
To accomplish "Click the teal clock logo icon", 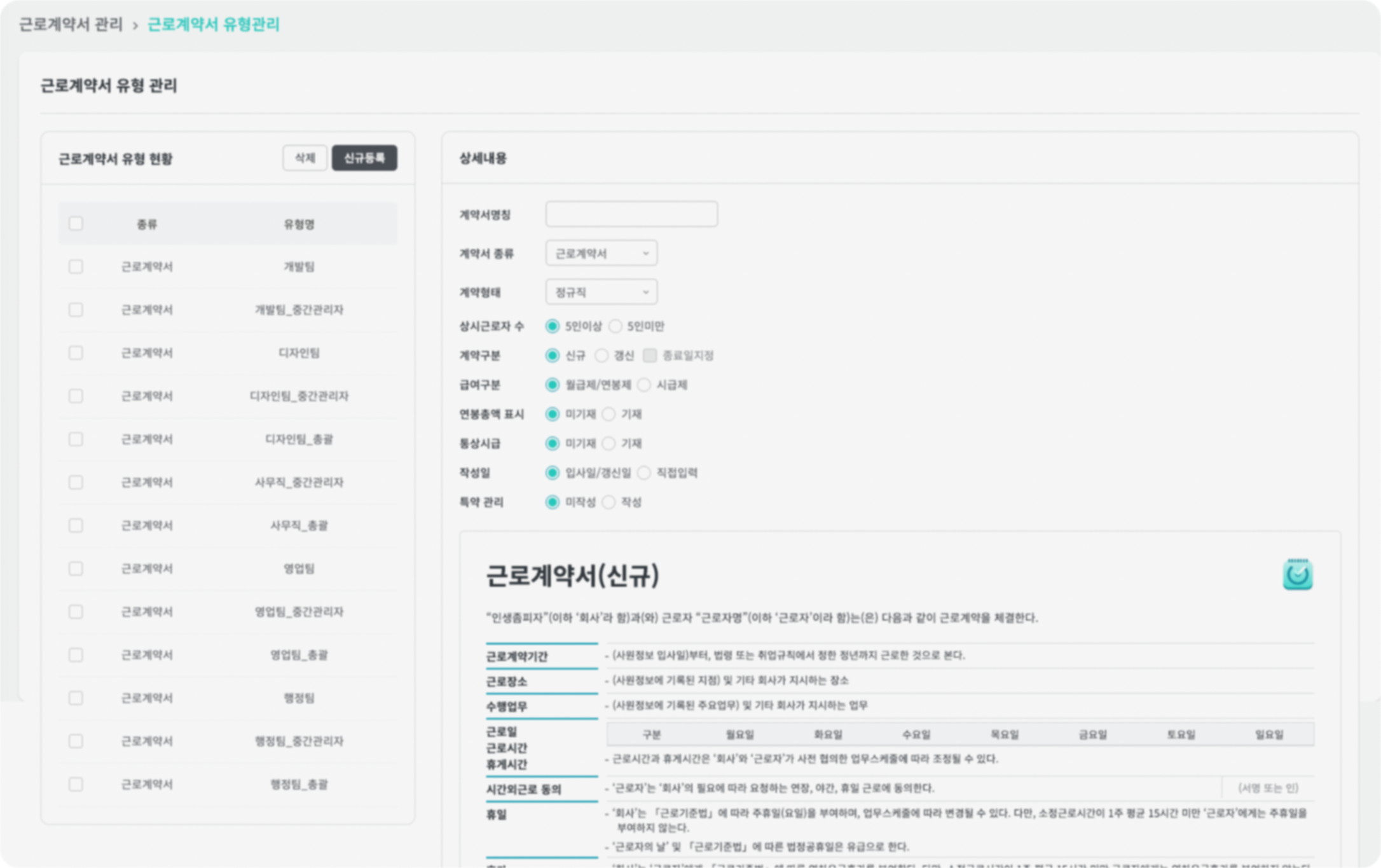I will coord(1297,574).
